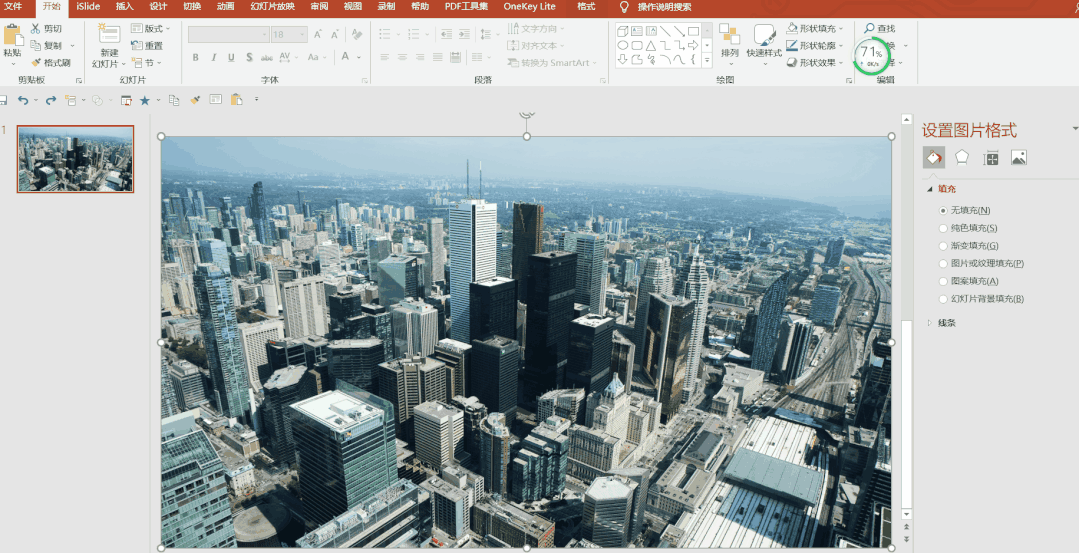Activate the Format Painter (格式刷) brush
1079x553 pixels.
[x=35, y=63]
